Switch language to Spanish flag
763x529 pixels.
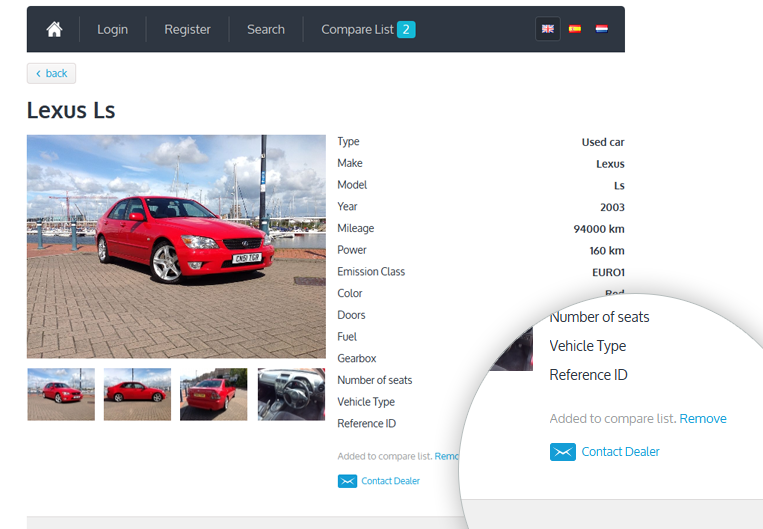tap(575, 29)
